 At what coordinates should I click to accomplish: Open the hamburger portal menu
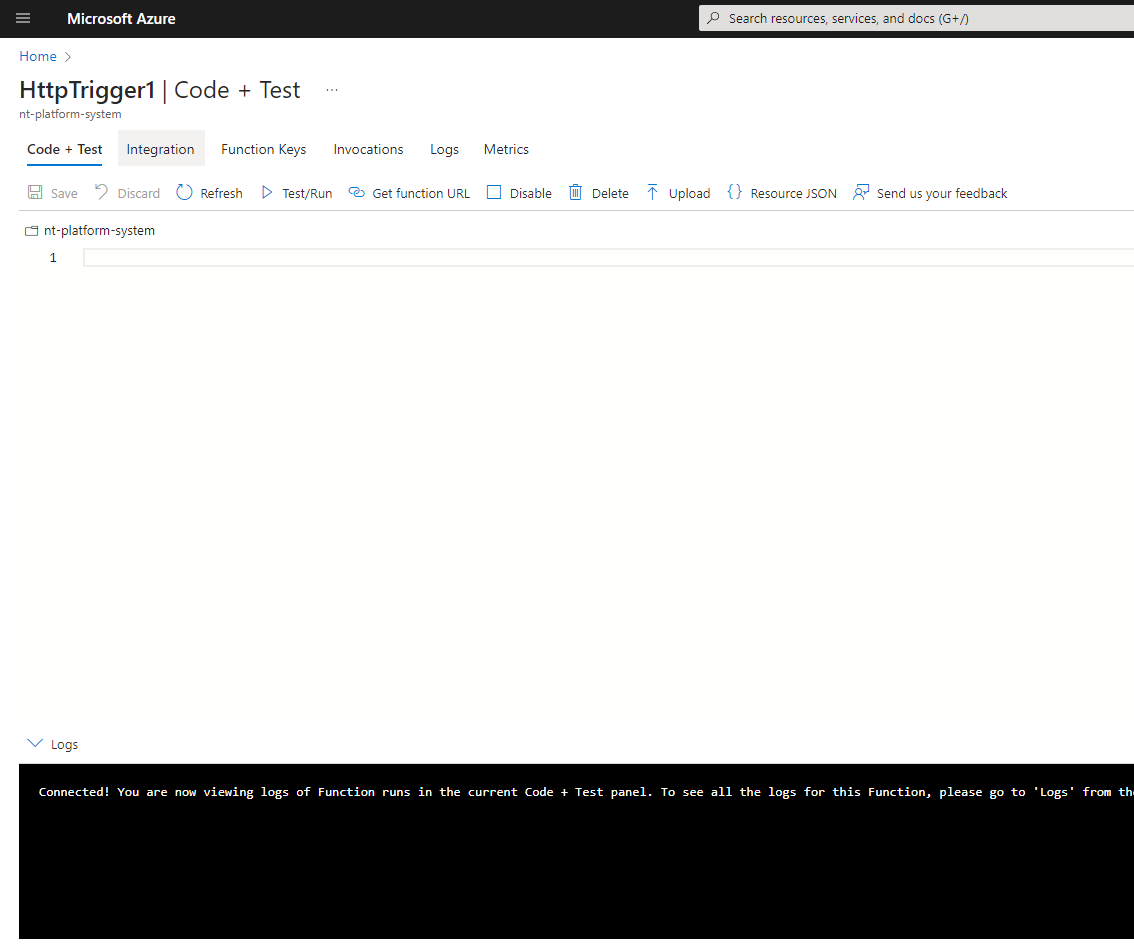point(23,19)
